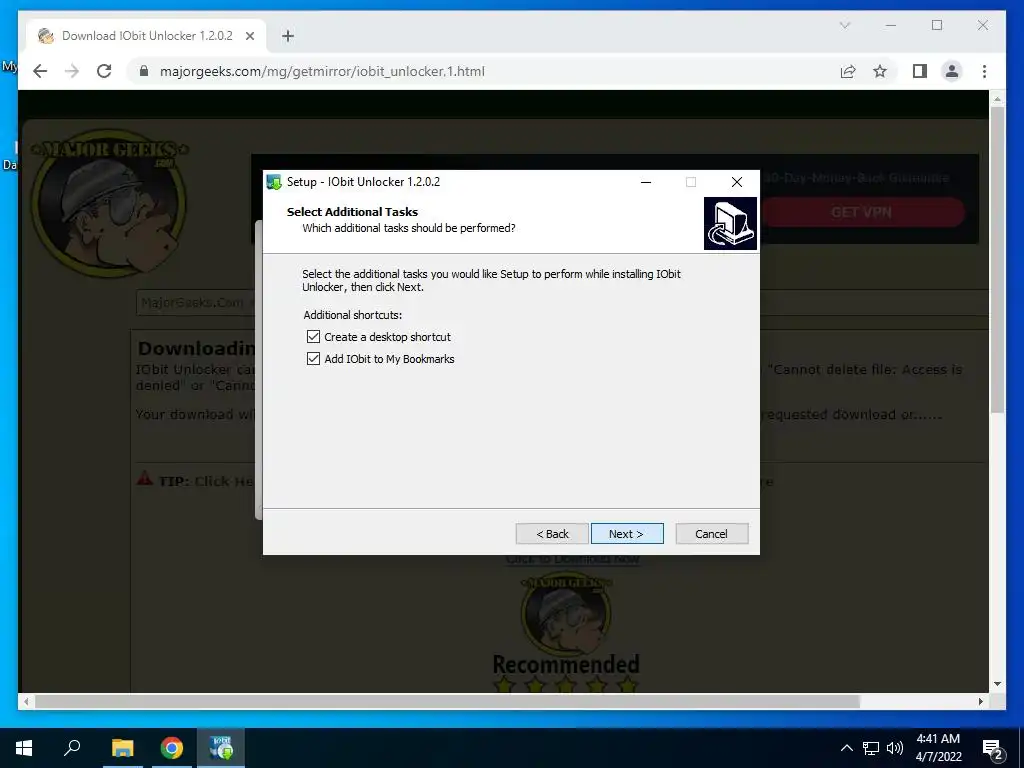Image resolution: width=1024 pixels, height=768 pixels.
Task: Show hidden tray icons chevron
Action: (x=846, y=748)
